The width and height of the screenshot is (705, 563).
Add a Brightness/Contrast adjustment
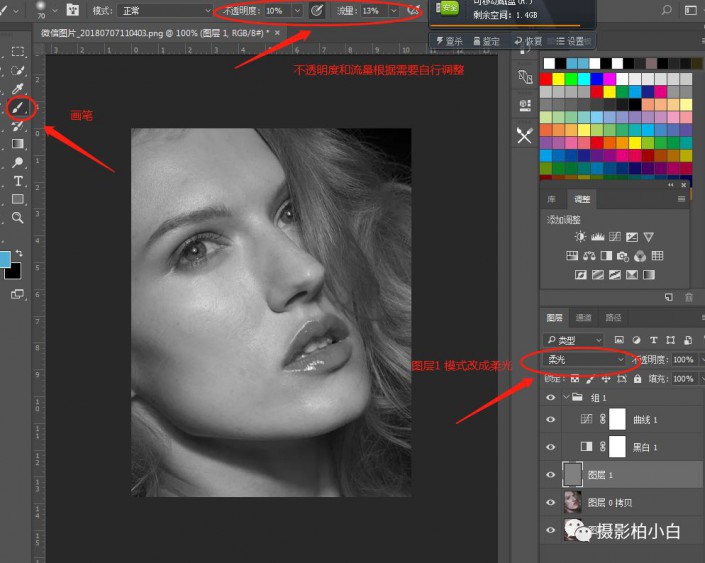[580, 237]
